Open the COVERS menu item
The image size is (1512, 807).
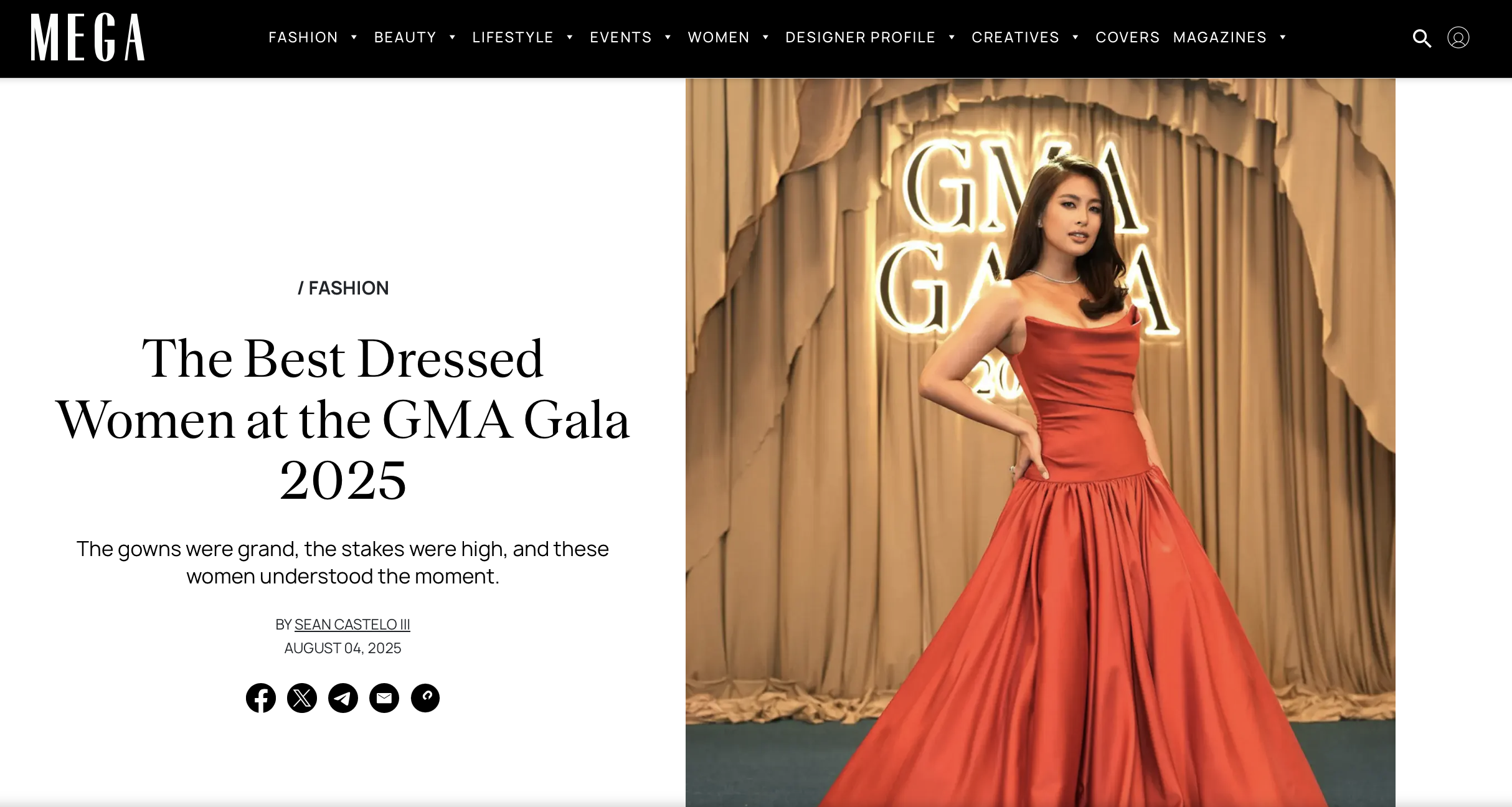click(1128, 37)
